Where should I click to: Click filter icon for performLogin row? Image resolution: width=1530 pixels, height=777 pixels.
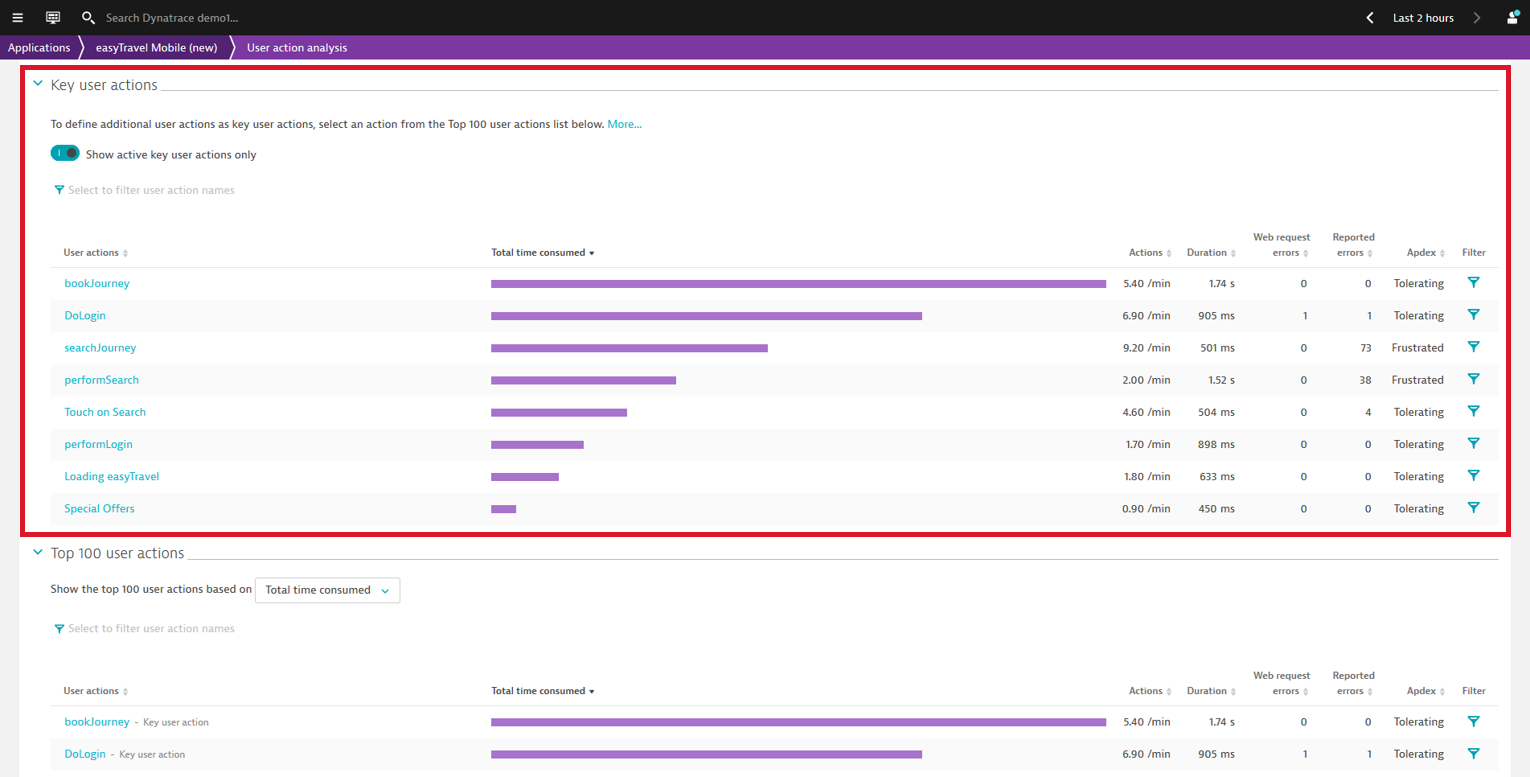point(1473,443)
